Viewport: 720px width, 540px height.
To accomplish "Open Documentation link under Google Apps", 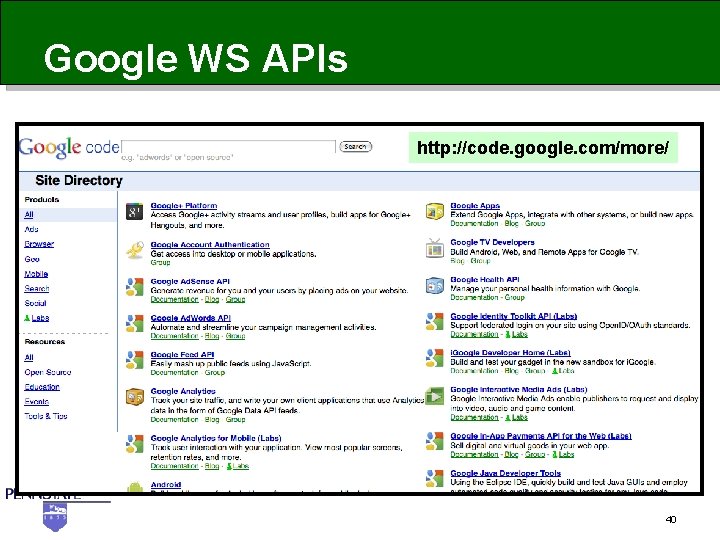I will coord(474,223).
